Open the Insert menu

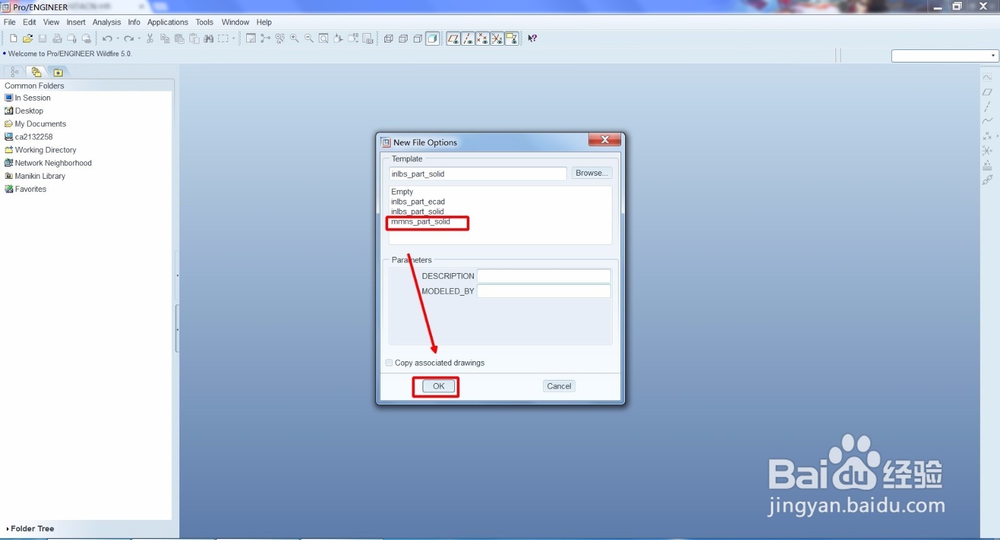[x=76, y=22]
